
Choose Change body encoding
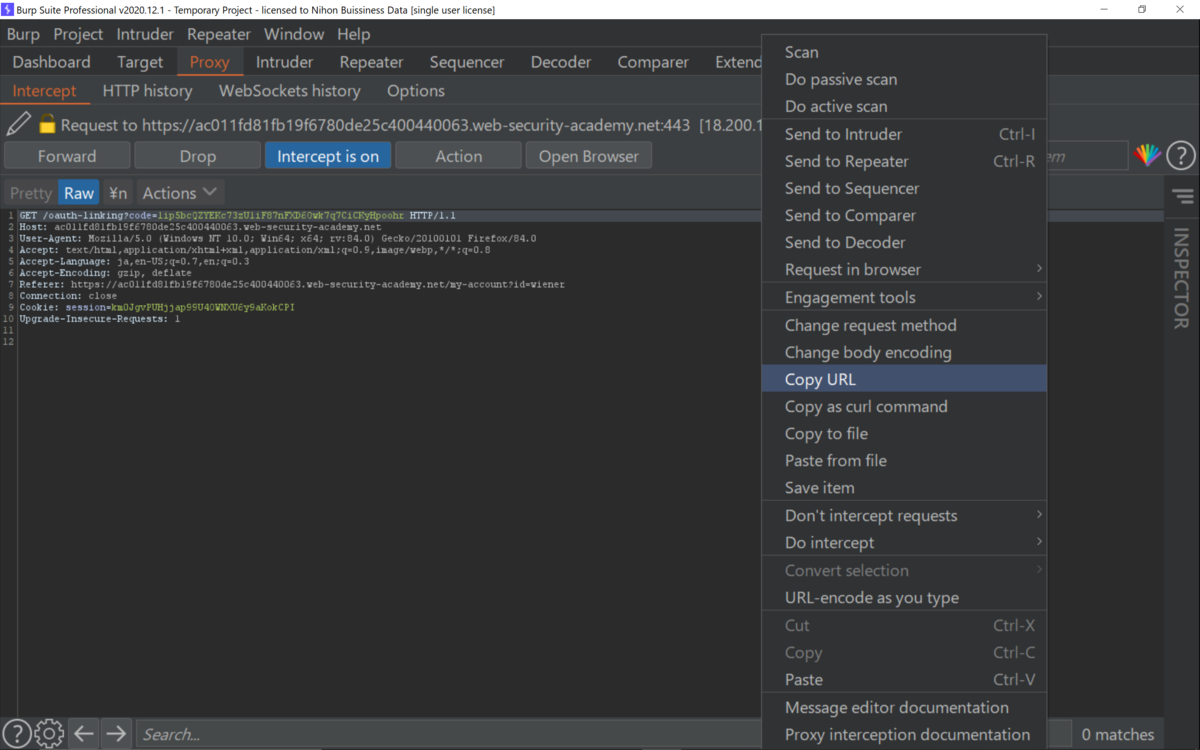point(904,352)
